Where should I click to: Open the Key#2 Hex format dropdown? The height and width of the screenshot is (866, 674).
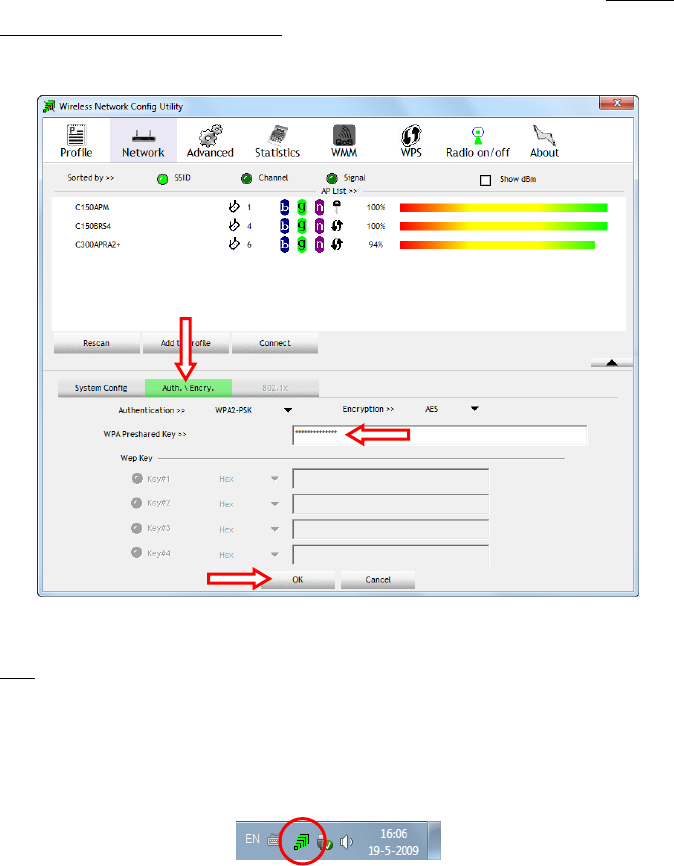pos(275,504)
